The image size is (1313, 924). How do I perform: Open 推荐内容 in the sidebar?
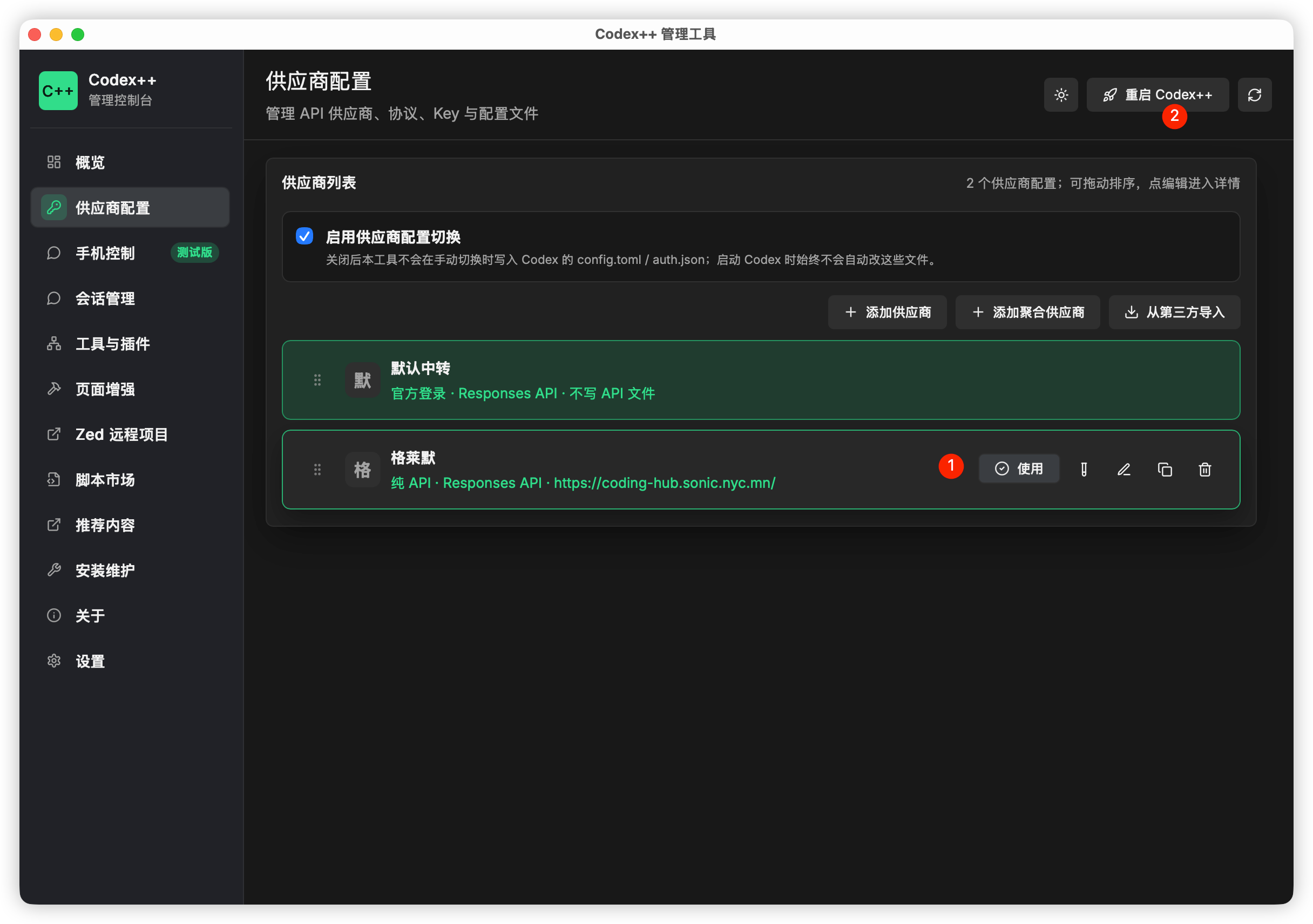(x=131, y=525)
